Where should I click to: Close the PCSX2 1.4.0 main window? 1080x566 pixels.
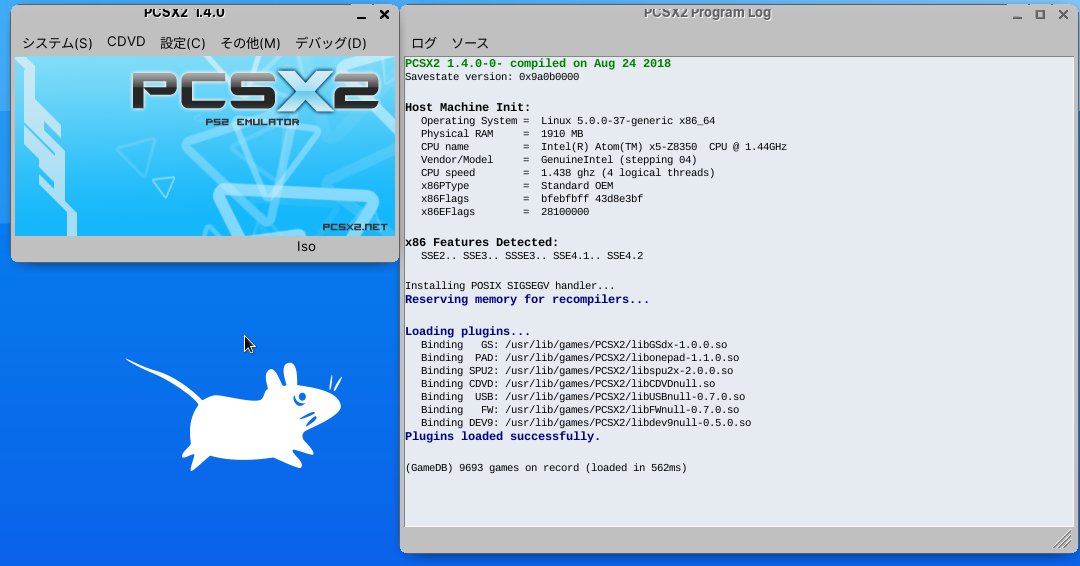coord(384,14)
